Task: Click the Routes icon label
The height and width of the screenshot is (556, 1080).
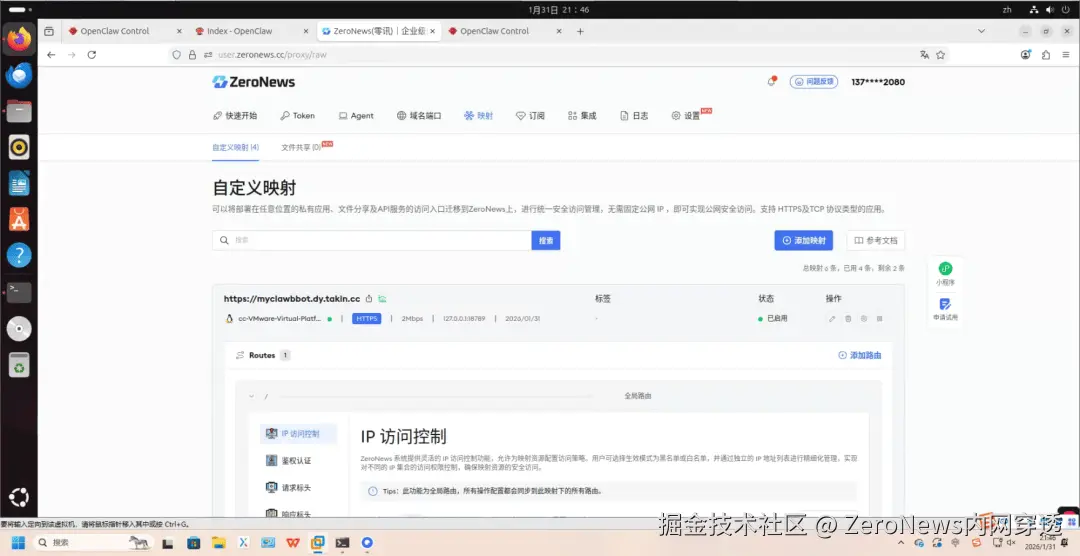Action: tap(255, 356)
